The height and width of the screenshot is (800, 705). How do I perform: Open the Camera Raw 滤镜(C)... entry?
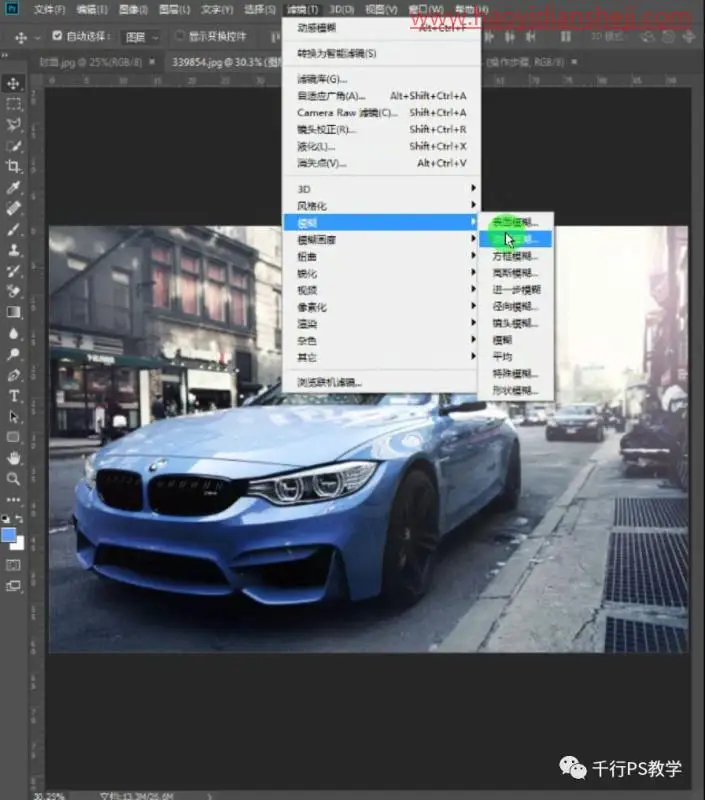(381, 112)
